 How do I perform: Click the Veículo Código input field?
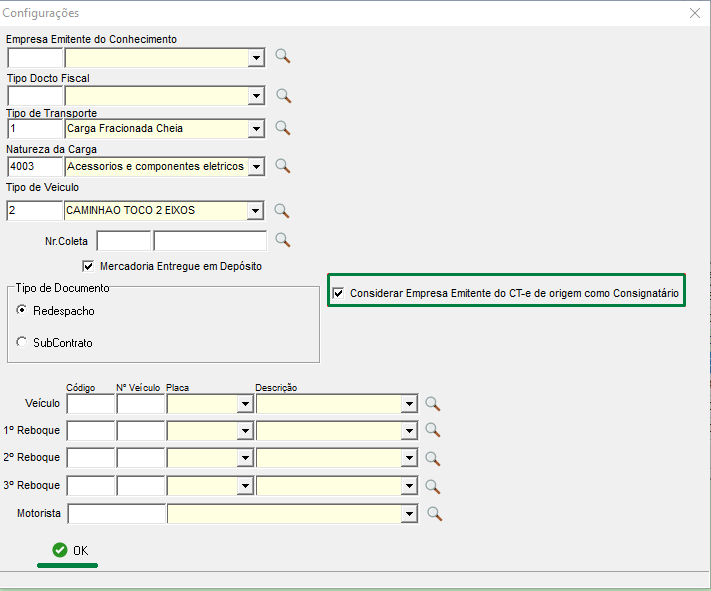[90, 404]
